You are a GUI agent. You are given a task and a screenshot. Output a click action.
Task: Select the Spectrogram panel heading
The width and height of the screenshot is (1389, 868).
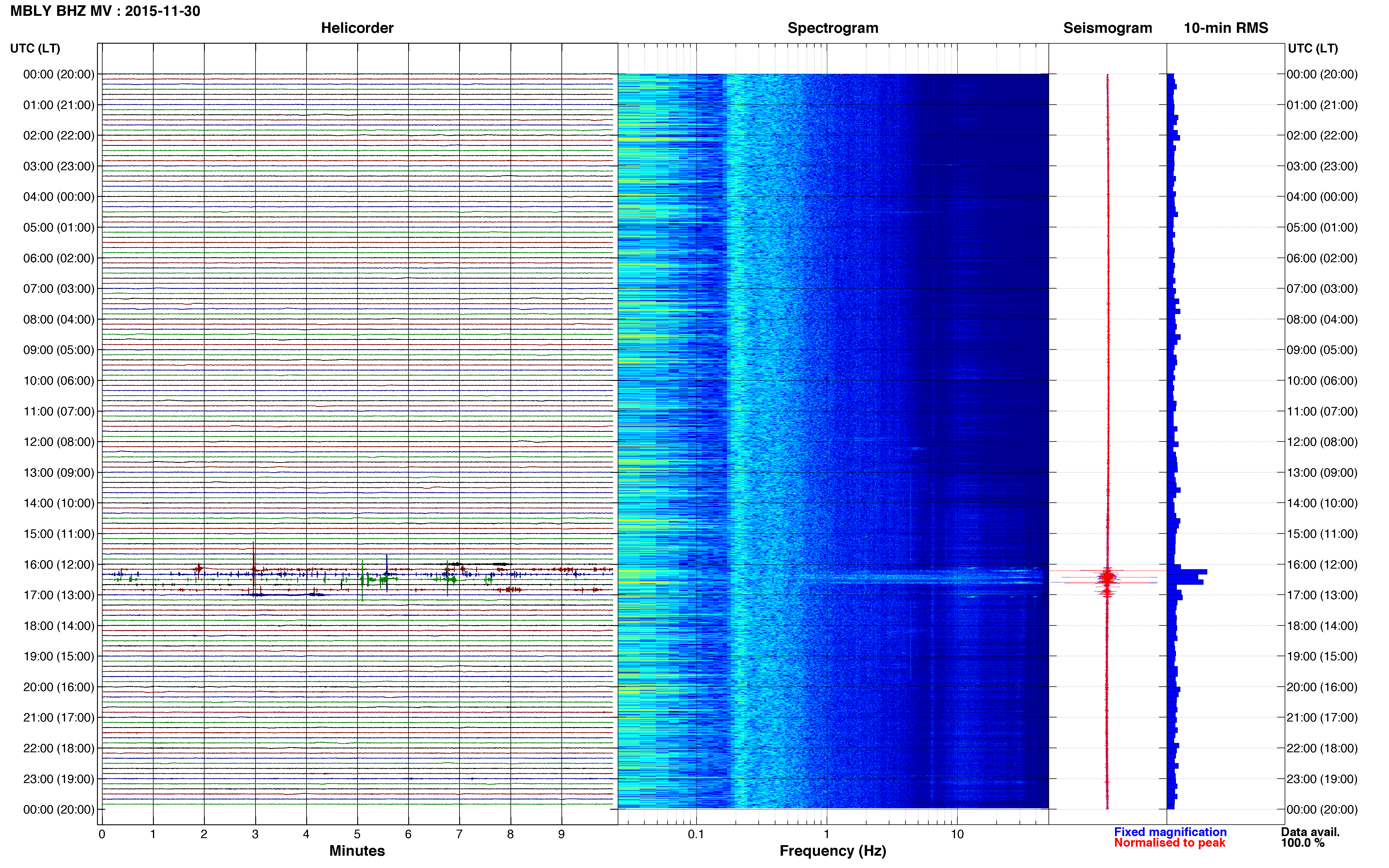(x=833, y=28)
